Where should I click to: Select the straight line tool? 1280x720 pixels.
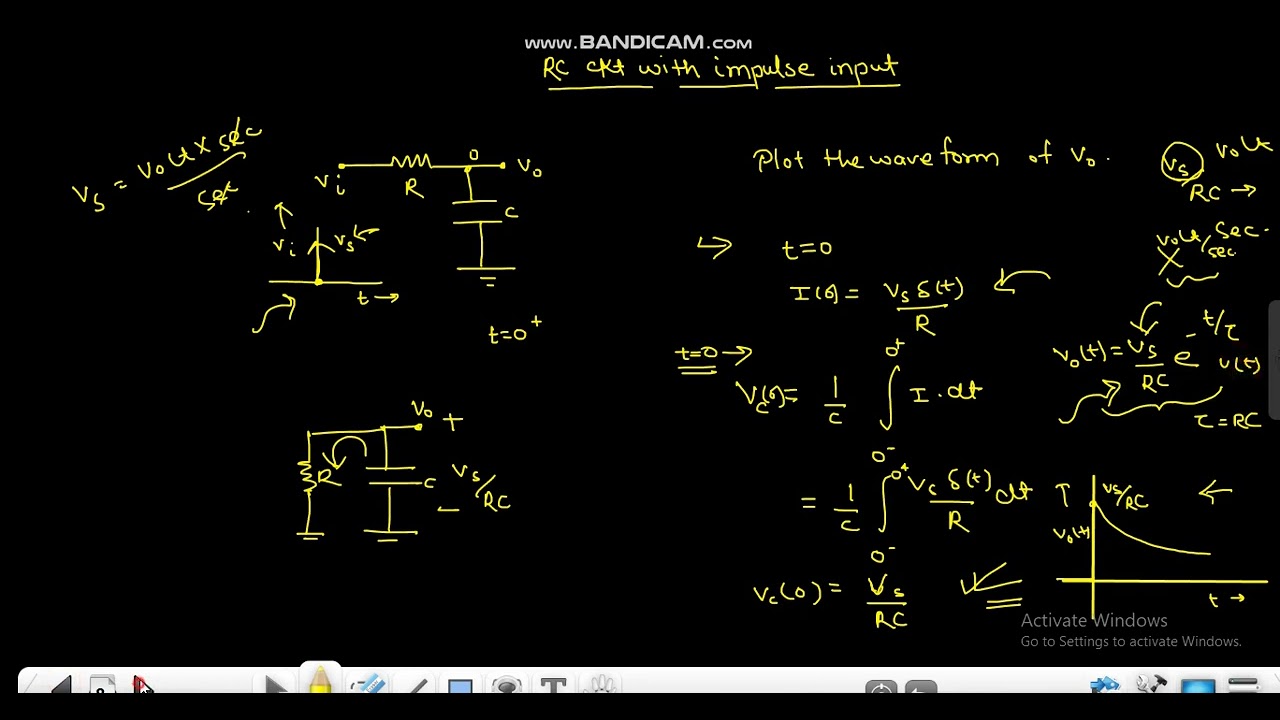coord(417,686)
